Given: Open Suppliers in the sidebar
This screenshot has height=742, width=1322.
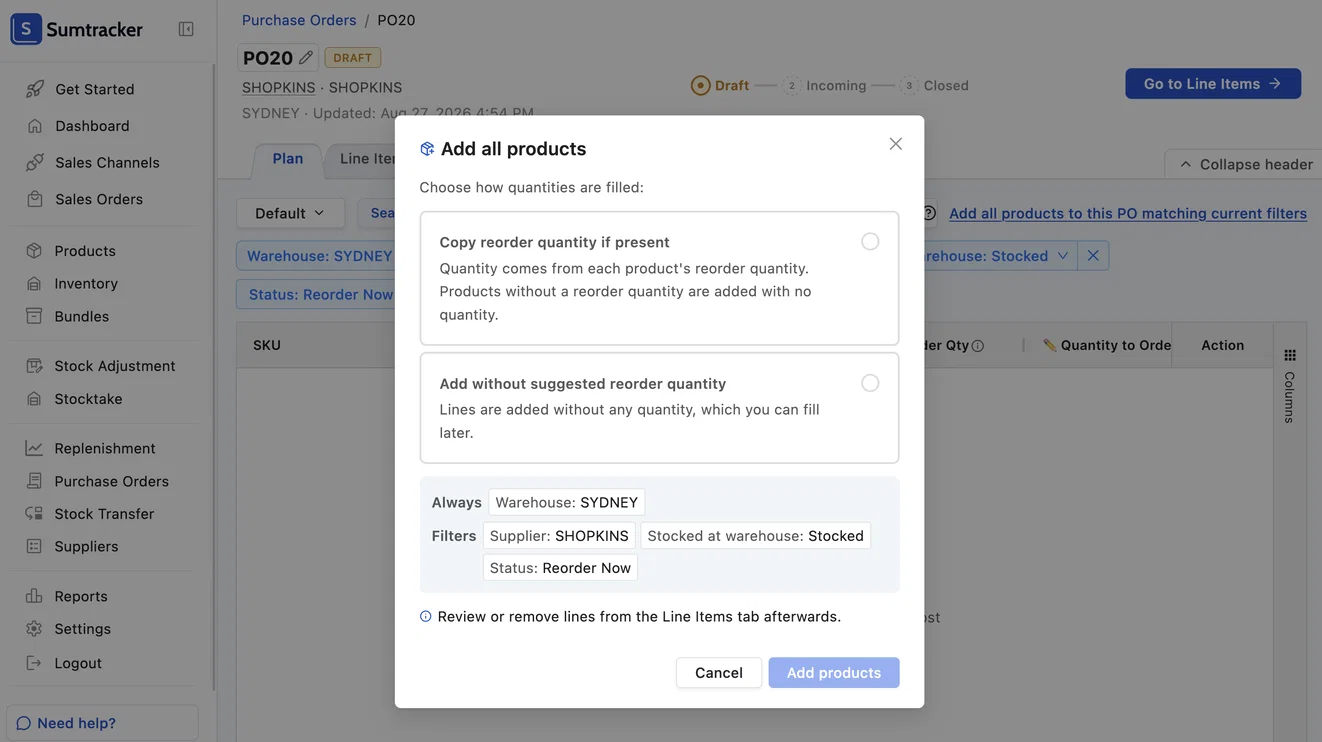Looking at the screenshot, I should [x=86, y=546].
